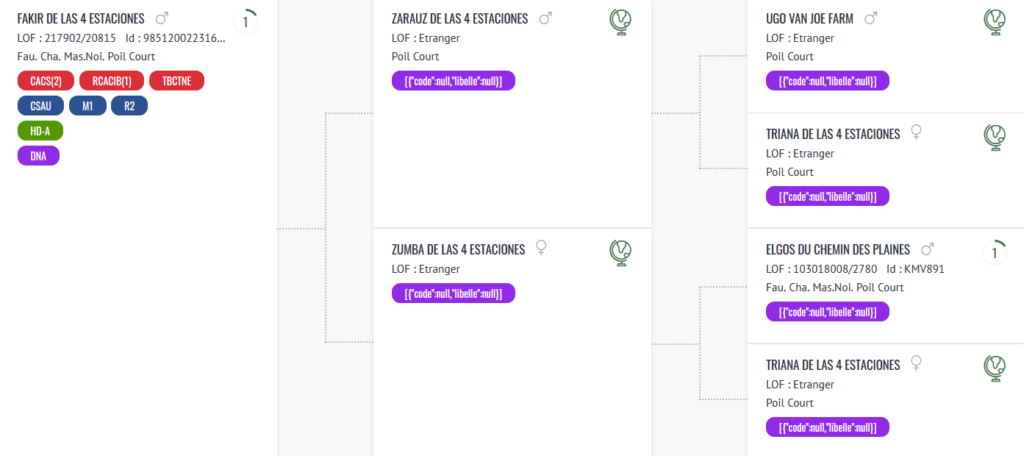Click the globe icon on the upper Triana de las 4 Estaciones card

click(995, 137)
